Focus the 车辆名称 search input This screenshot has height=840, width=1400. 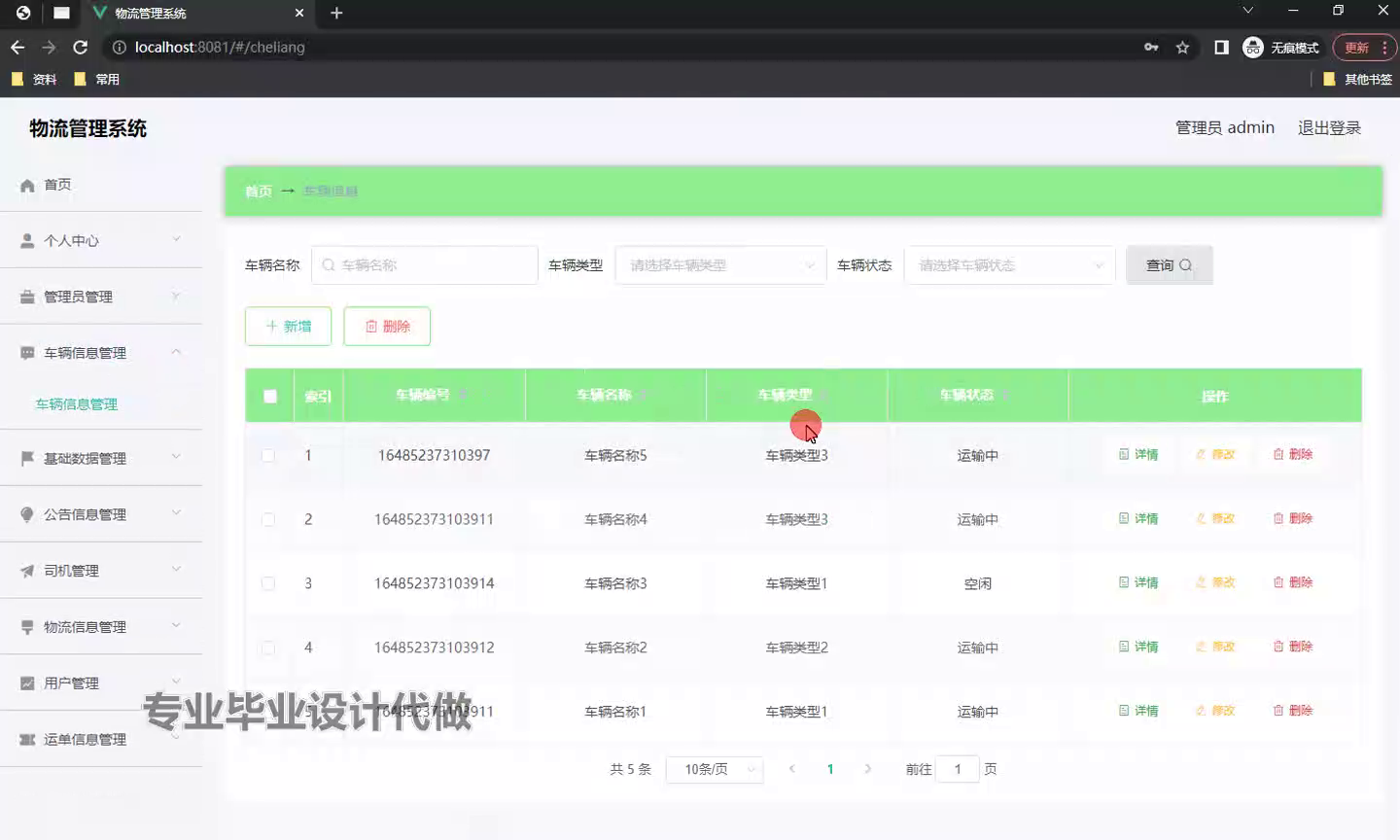[x=425, y=265]
